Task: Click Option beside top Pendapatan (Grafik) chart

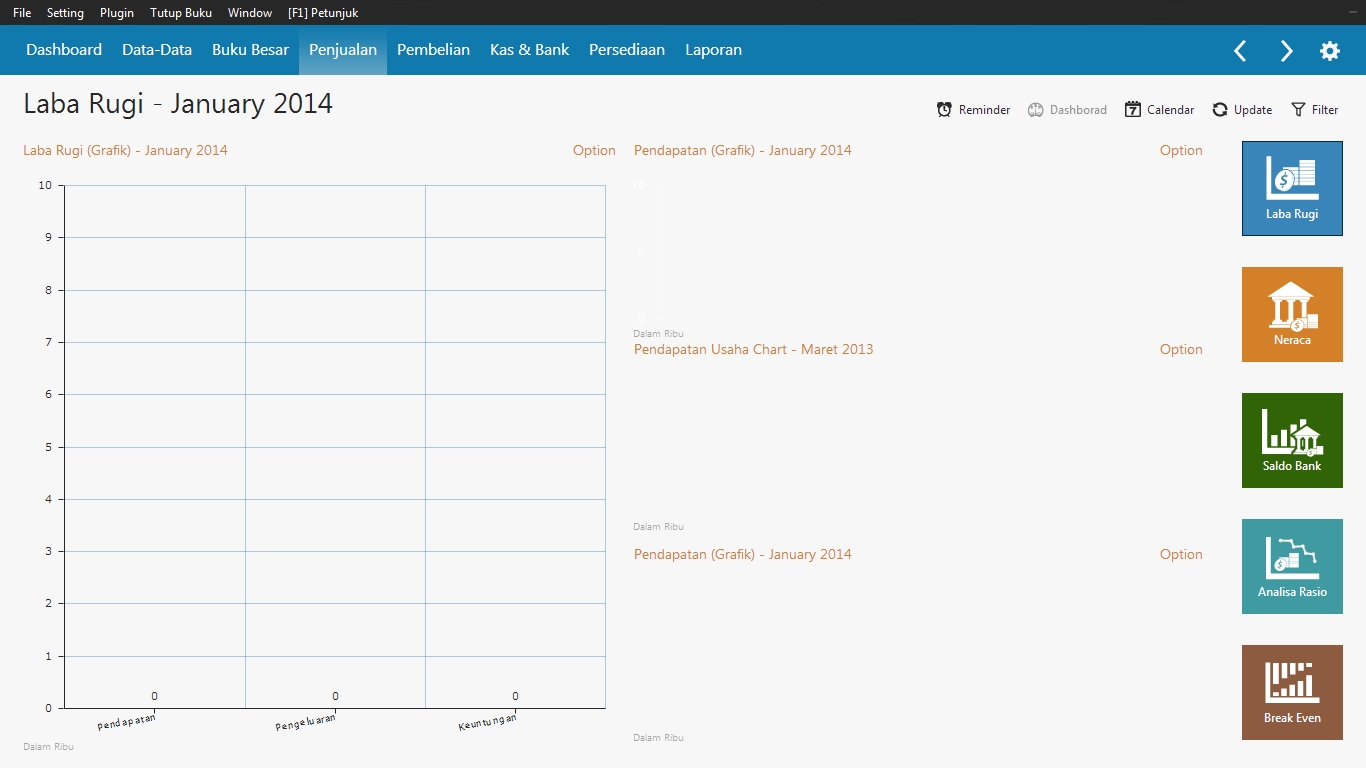Action: coord(1181,151)
